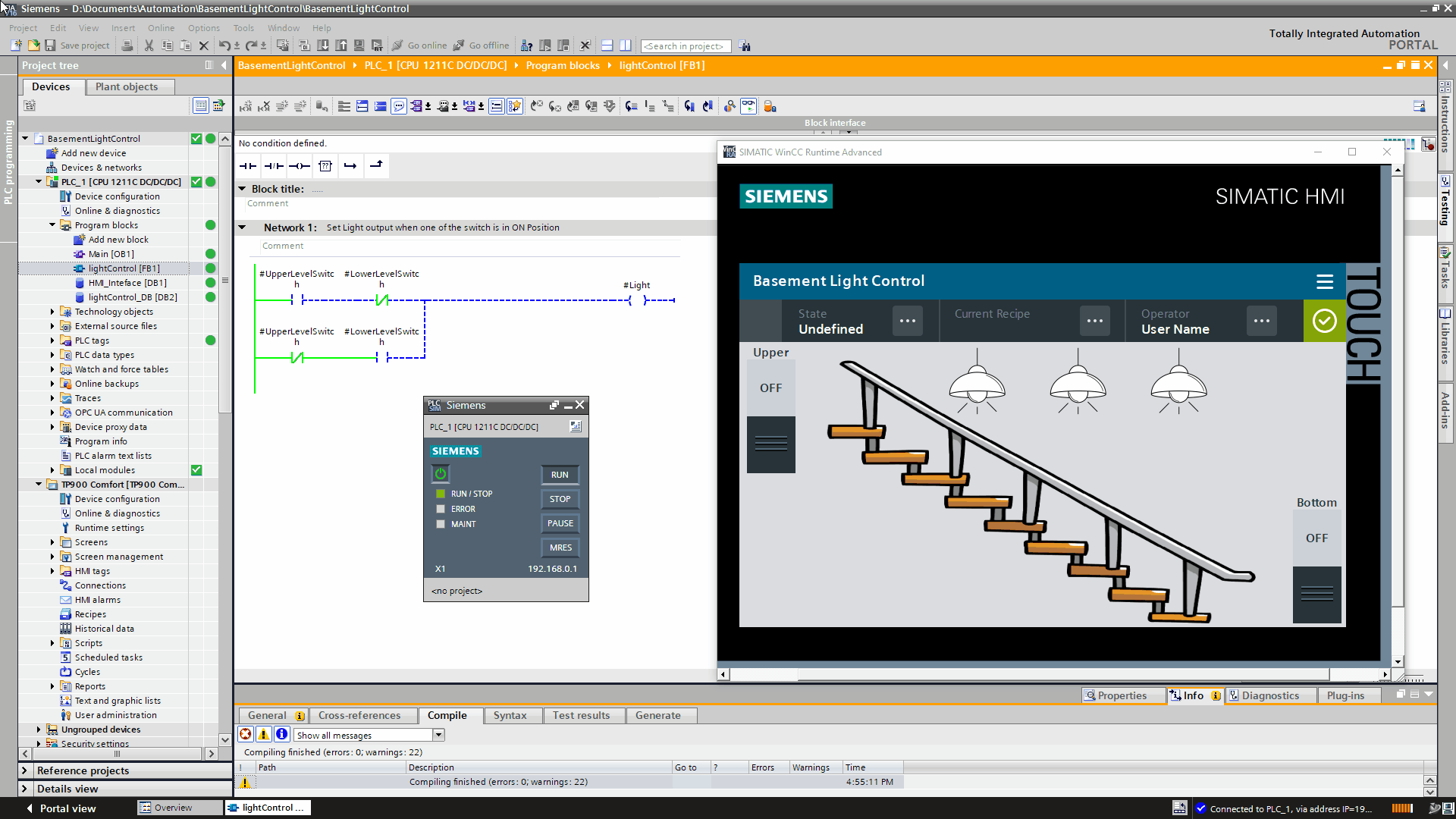The height and width of the screenshot is (819, 1456).
Task: Show all messages dropdown in compile panel
Action: (369, 735)
